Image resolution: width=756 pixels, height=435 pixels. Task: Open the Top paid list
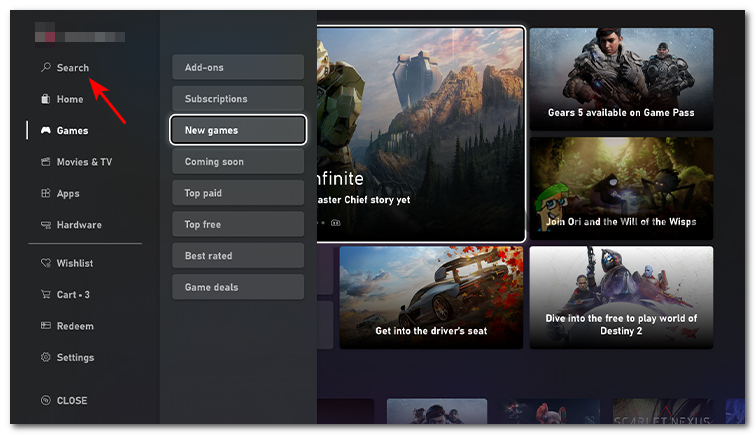238,192
